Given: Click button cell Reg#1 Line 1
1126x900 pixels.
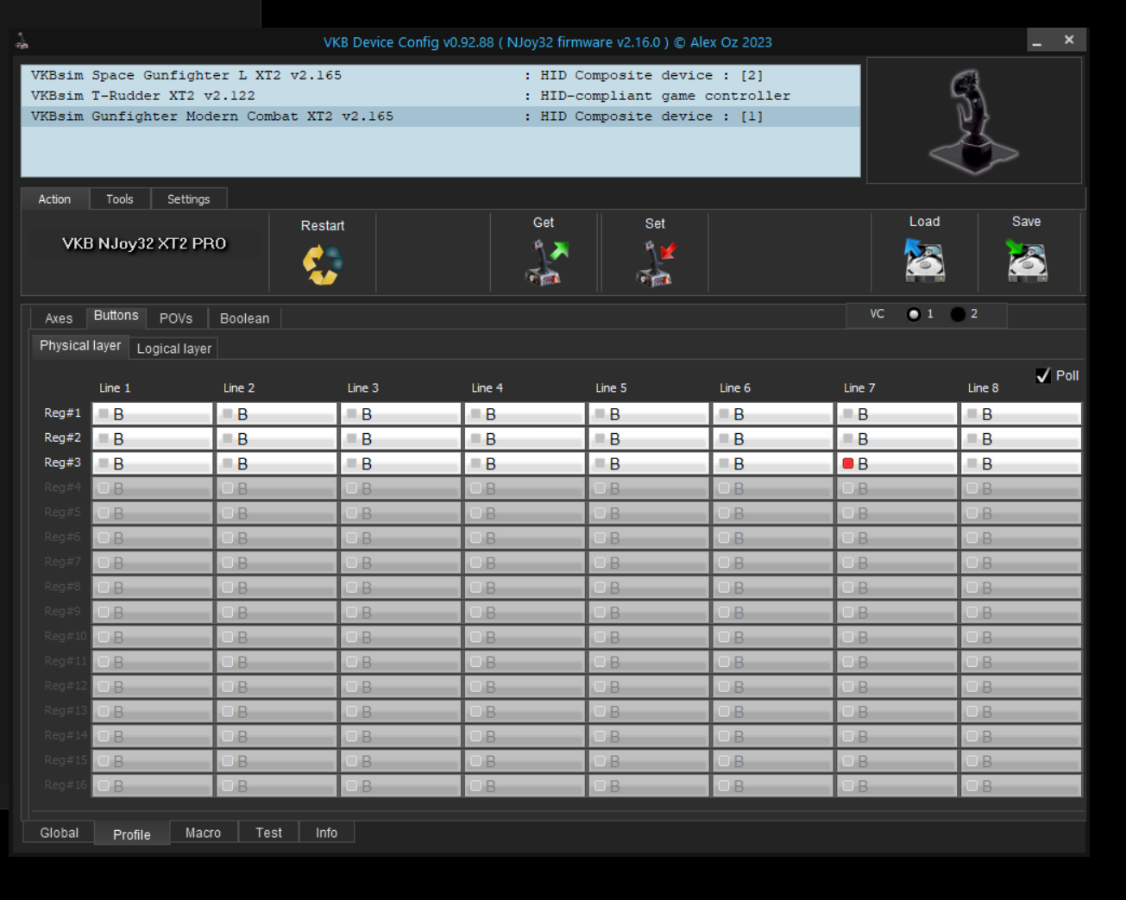Looking at the screenshot, I should coord(152,414).
